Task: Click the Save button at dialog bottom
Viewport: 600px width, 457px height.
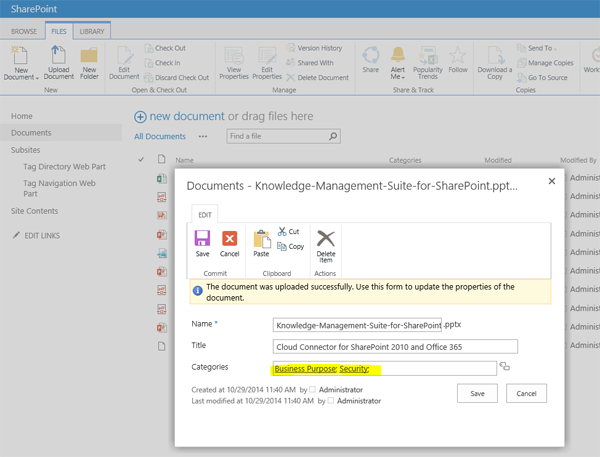Action: tap(477, 393)
